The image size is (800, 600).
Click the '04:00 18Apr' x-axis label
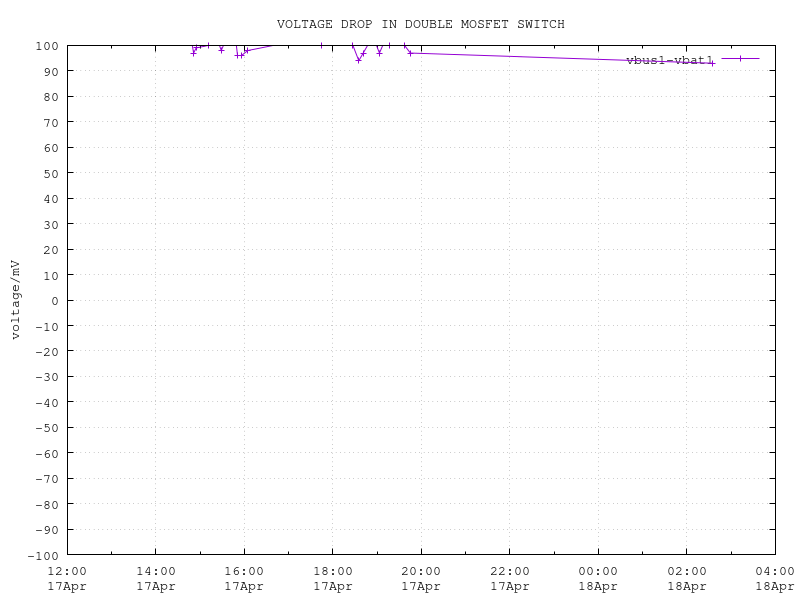[774, 579]
